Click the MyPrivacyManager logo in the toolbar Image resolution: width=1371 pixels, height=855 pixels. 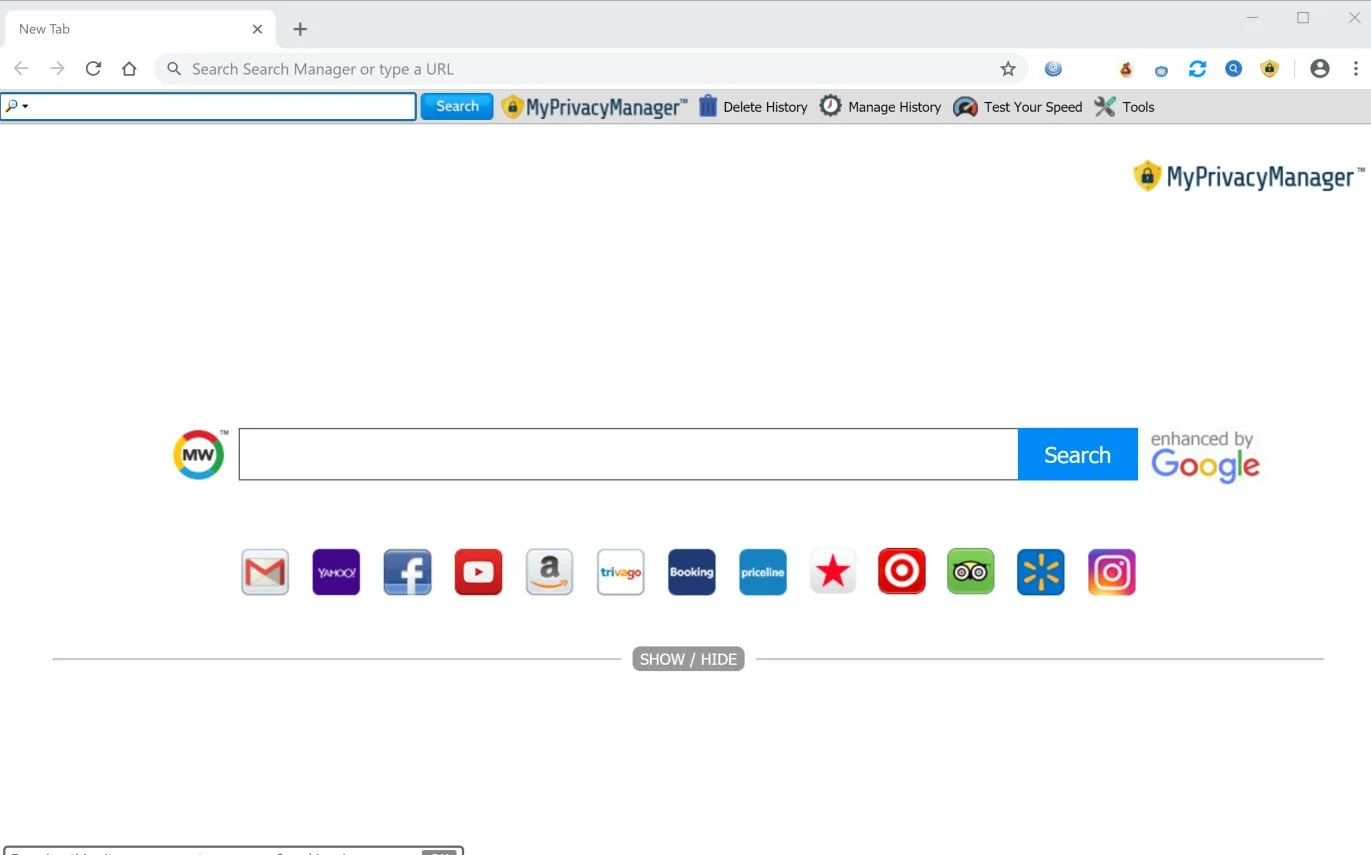click(594, 107)
